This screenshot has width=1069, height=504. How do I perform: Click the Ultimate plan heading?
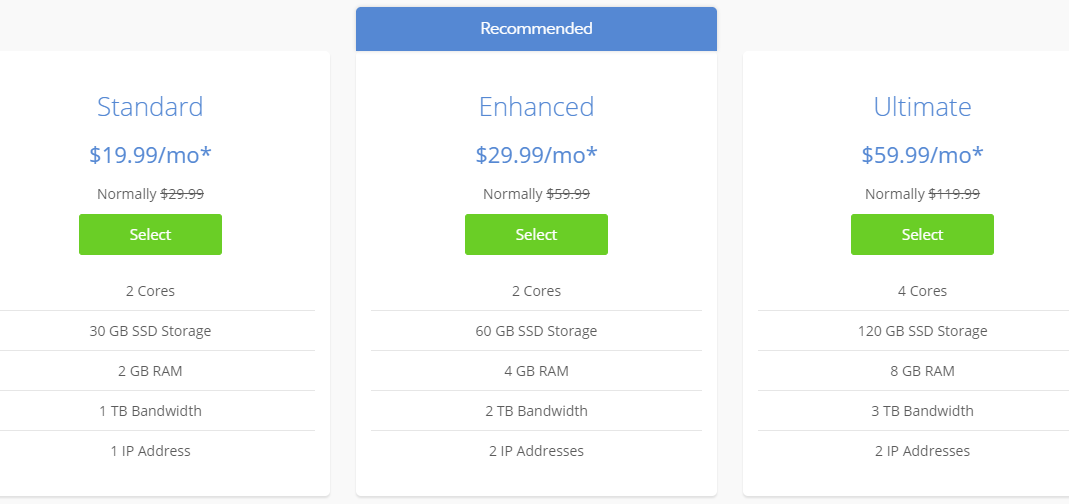point(922,107)
